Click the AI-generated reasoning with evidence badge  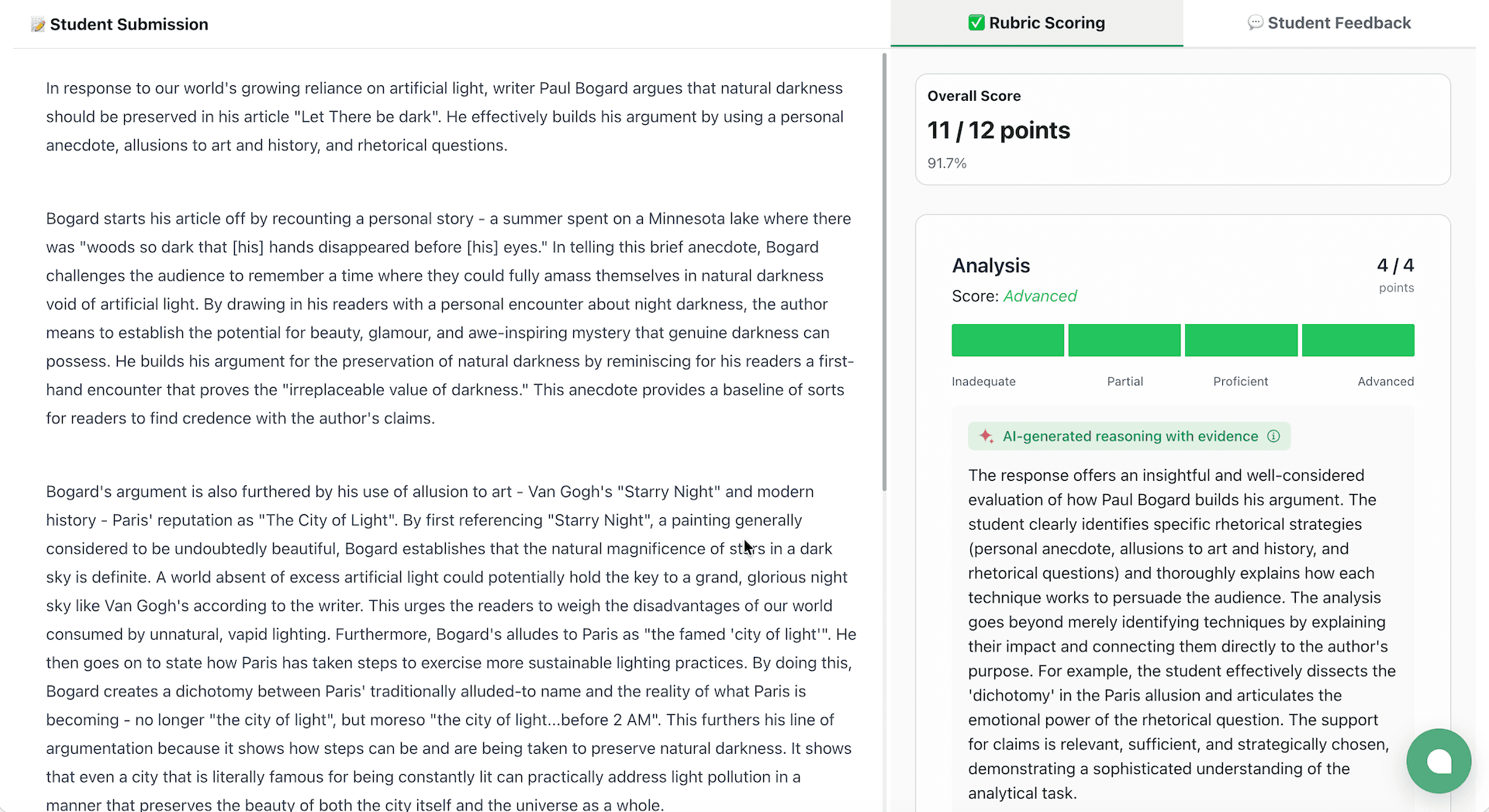1128,436
